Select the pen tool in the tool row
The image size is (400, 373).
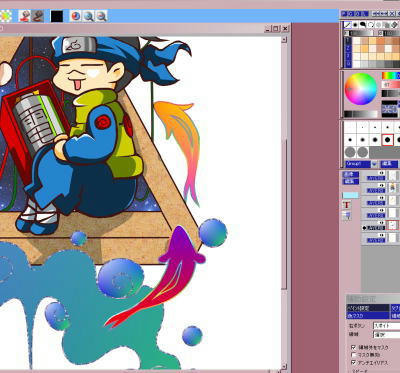tap(348, 25)
